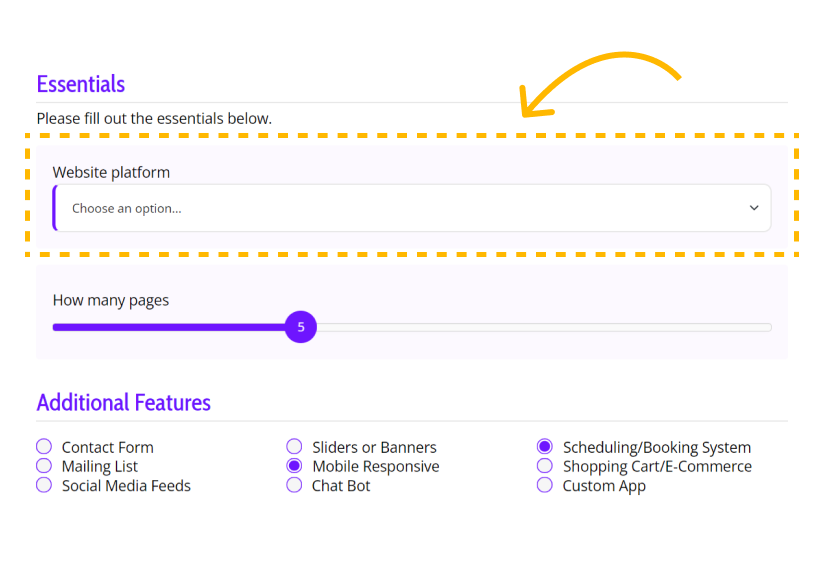This screenshot has height=574, width=826.
Task: Toggle the Mobile Responsive radio button
Action: click(x=294, y=466)
